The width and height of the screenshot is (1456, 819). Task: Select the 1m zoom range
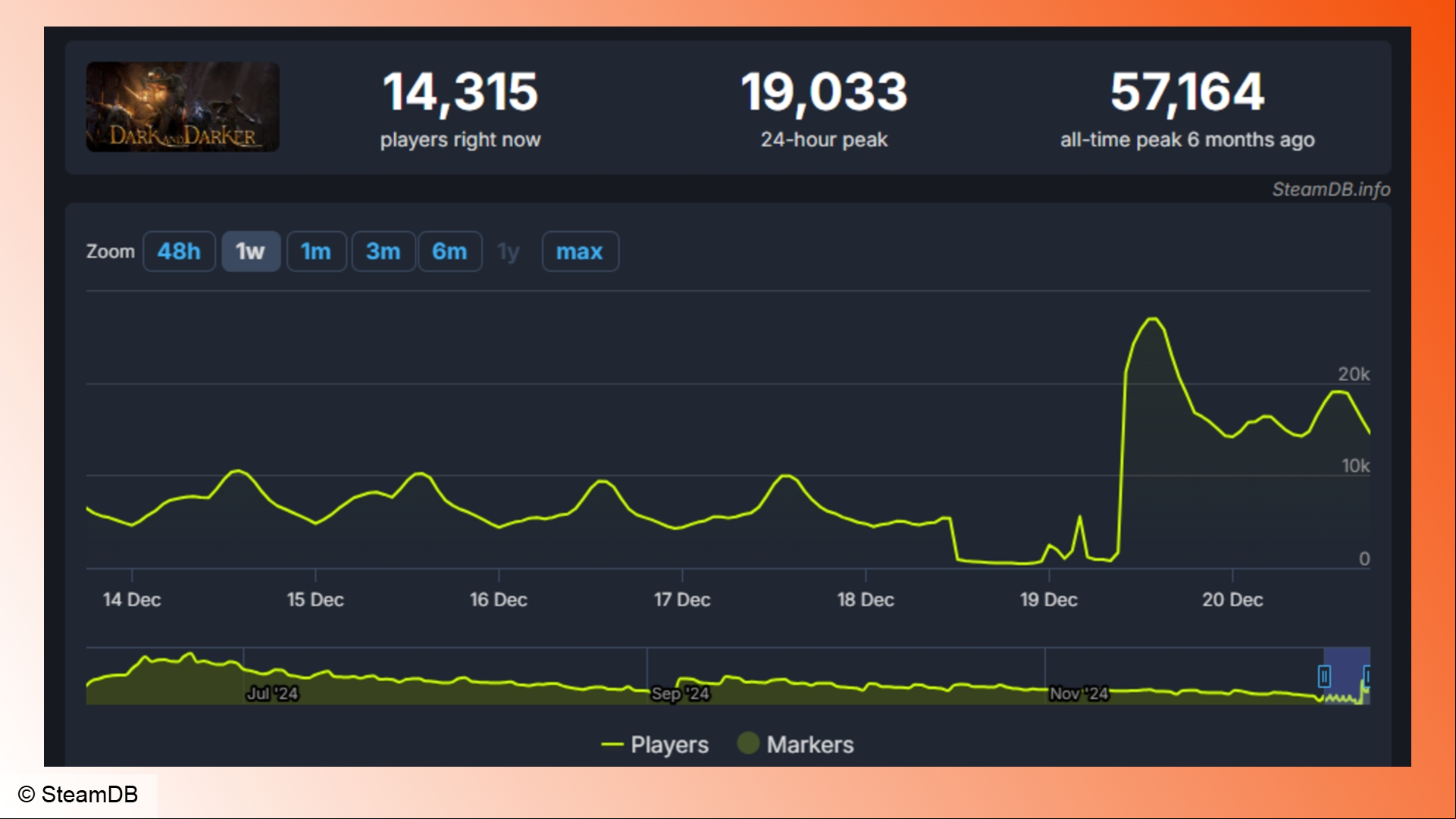pyautogui.click(x=316, y=252)
